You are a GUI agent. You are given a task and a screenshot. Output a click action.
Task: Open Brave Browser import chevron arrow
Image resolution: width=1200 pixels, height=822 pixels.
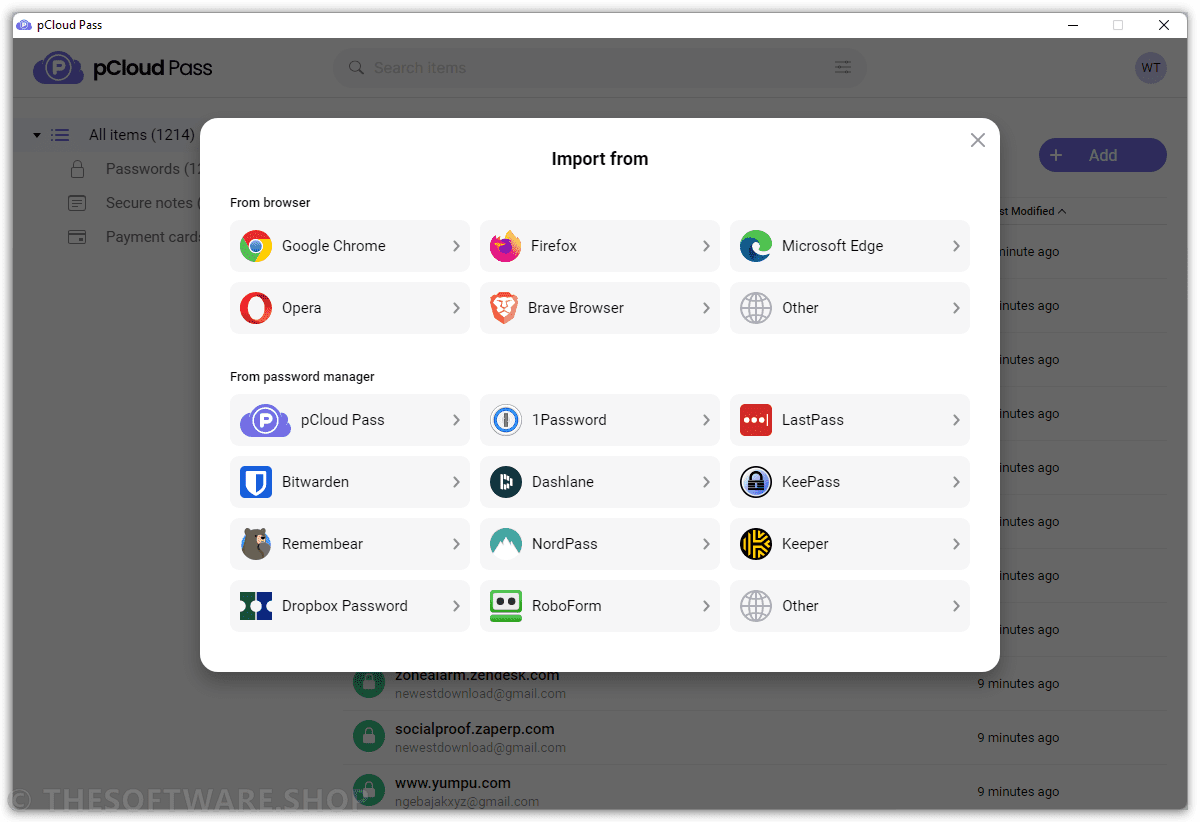tap(706, 308)
